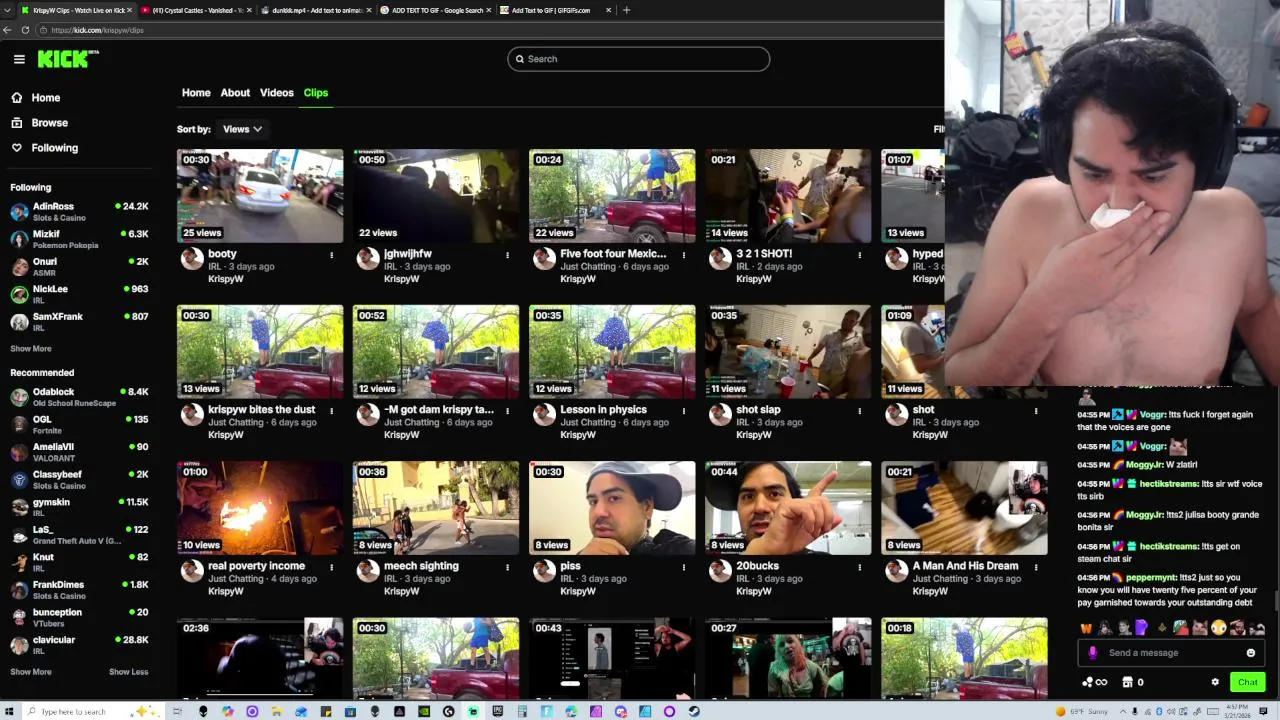Open Odablock channel in Recommended list
Image resolution: width=1280 pixels, height=720 pixels.
(79, 397)
